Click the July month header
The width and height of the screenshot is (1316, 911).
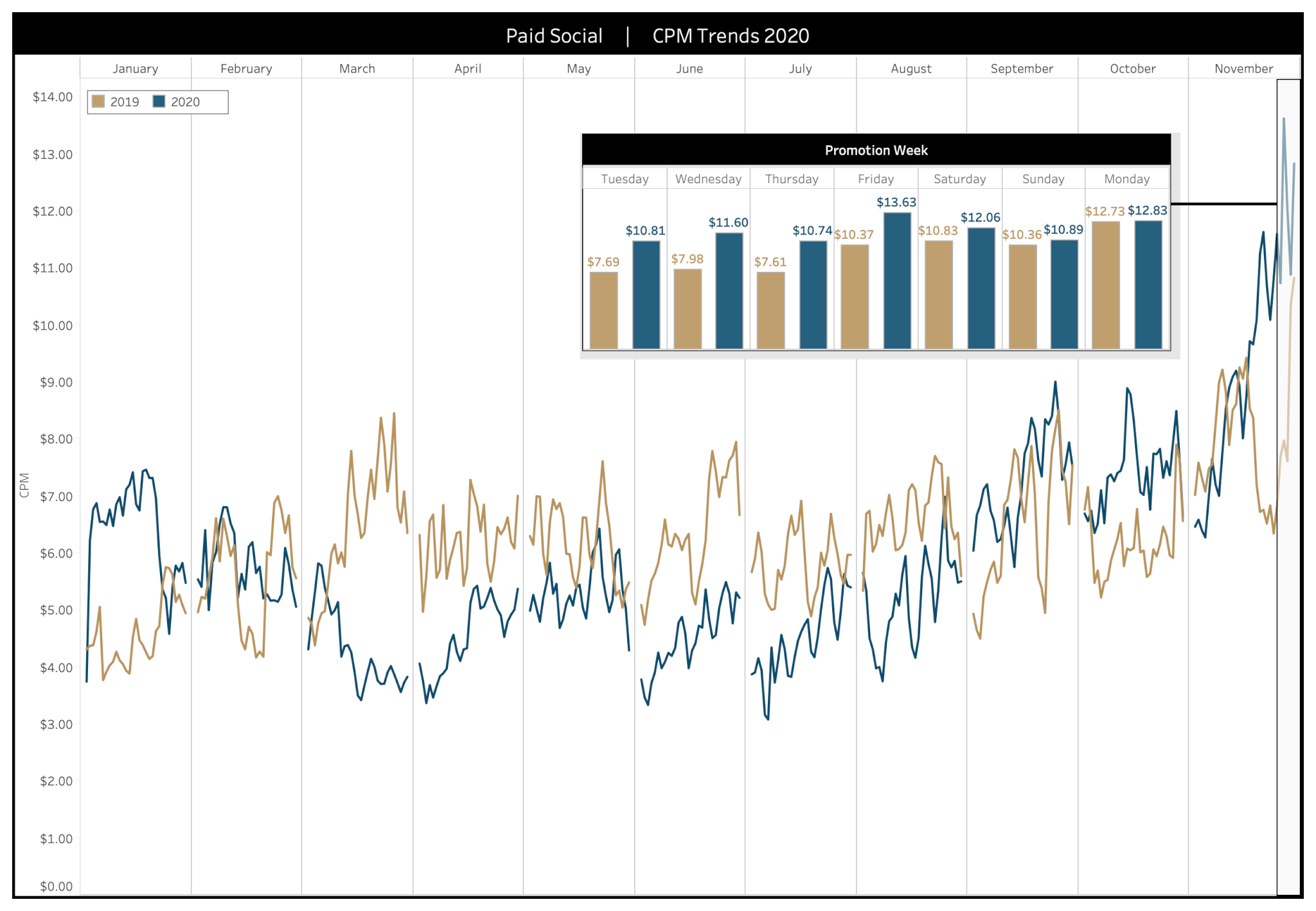801,69
